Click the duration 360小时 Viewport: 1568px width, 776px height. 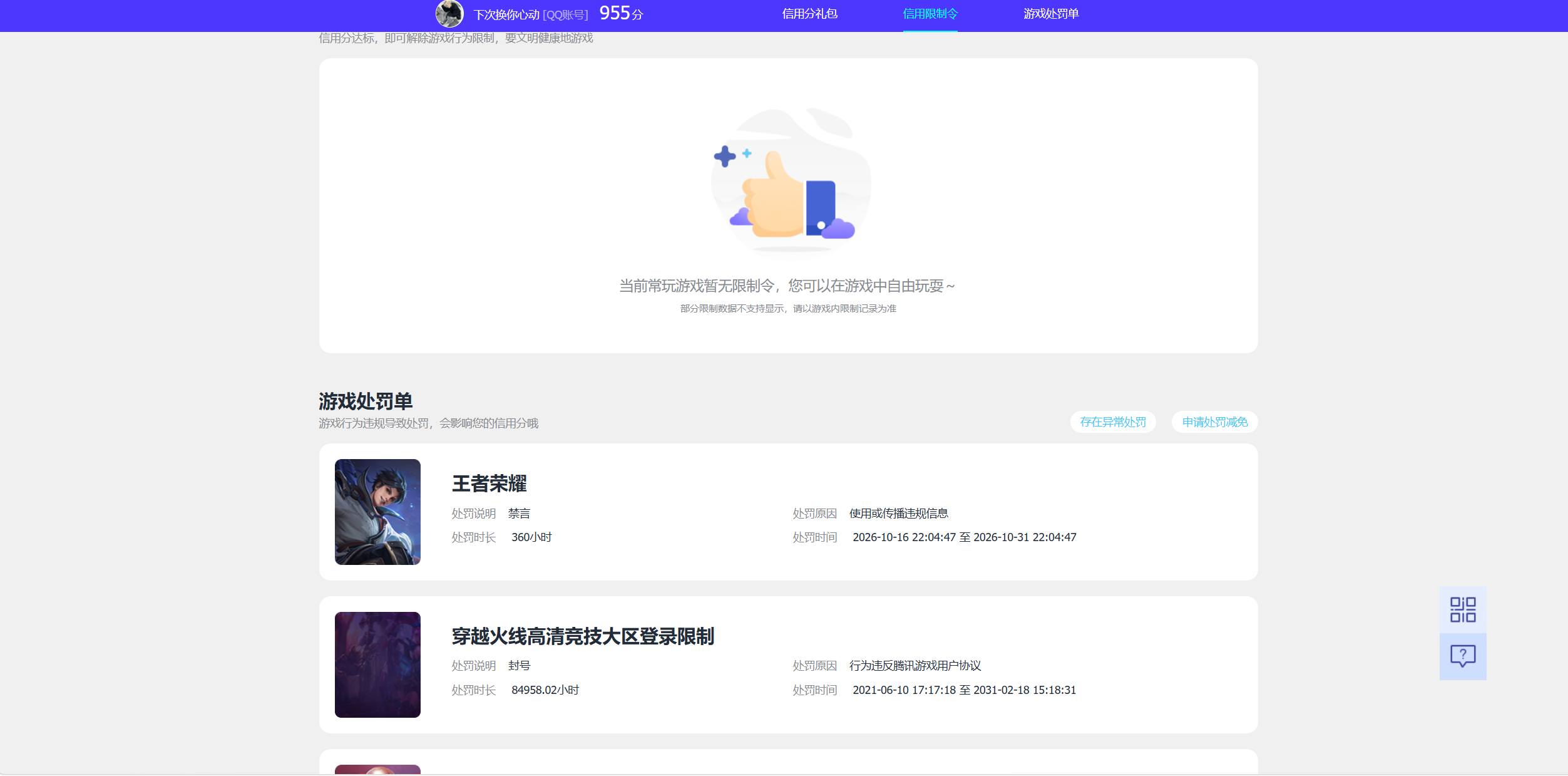[531, 537]
